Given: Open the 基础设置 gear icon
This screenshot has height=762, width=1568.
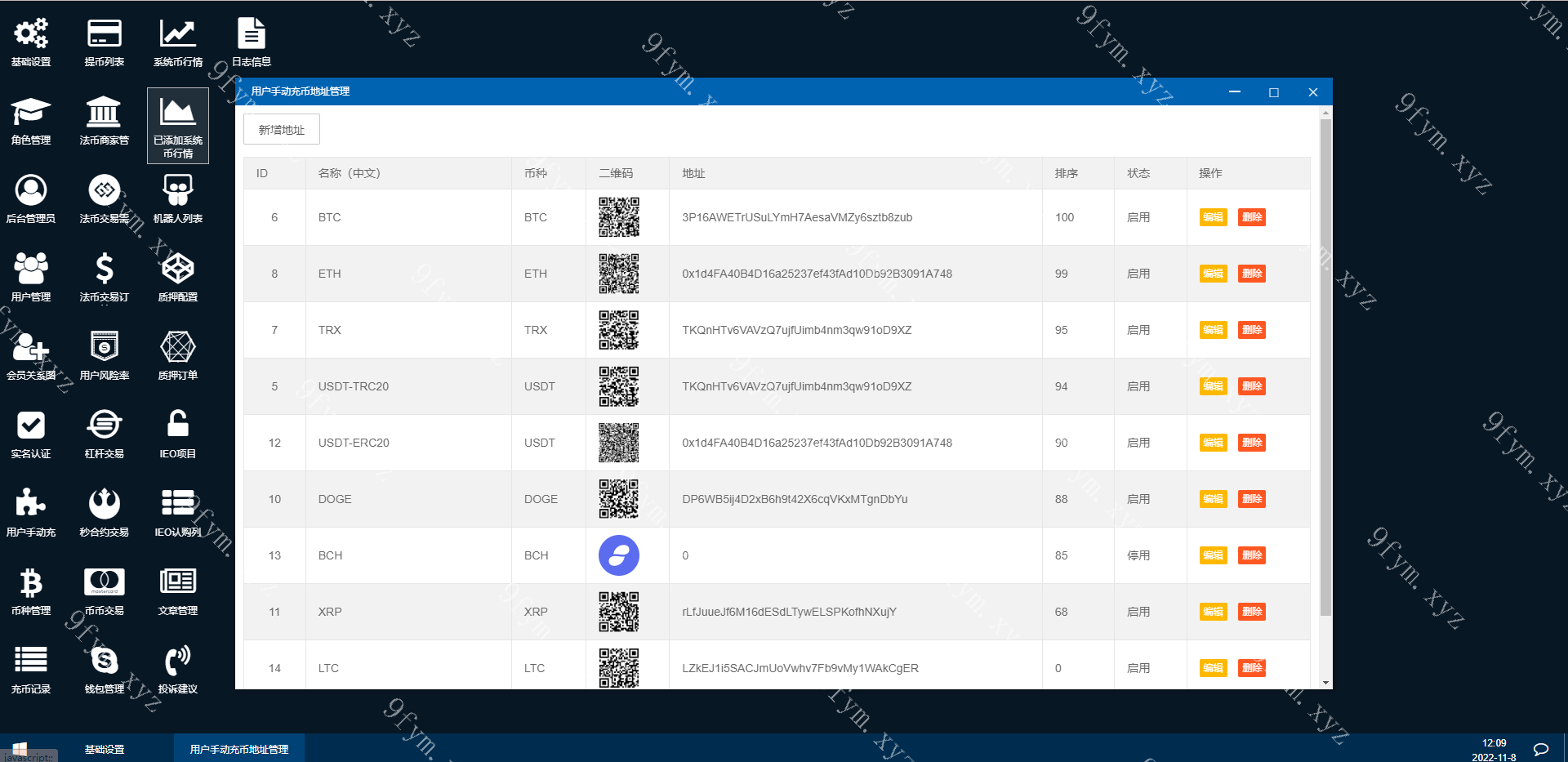Looking at the screenshot, I should pyautogui.click(x=31, y=33).
